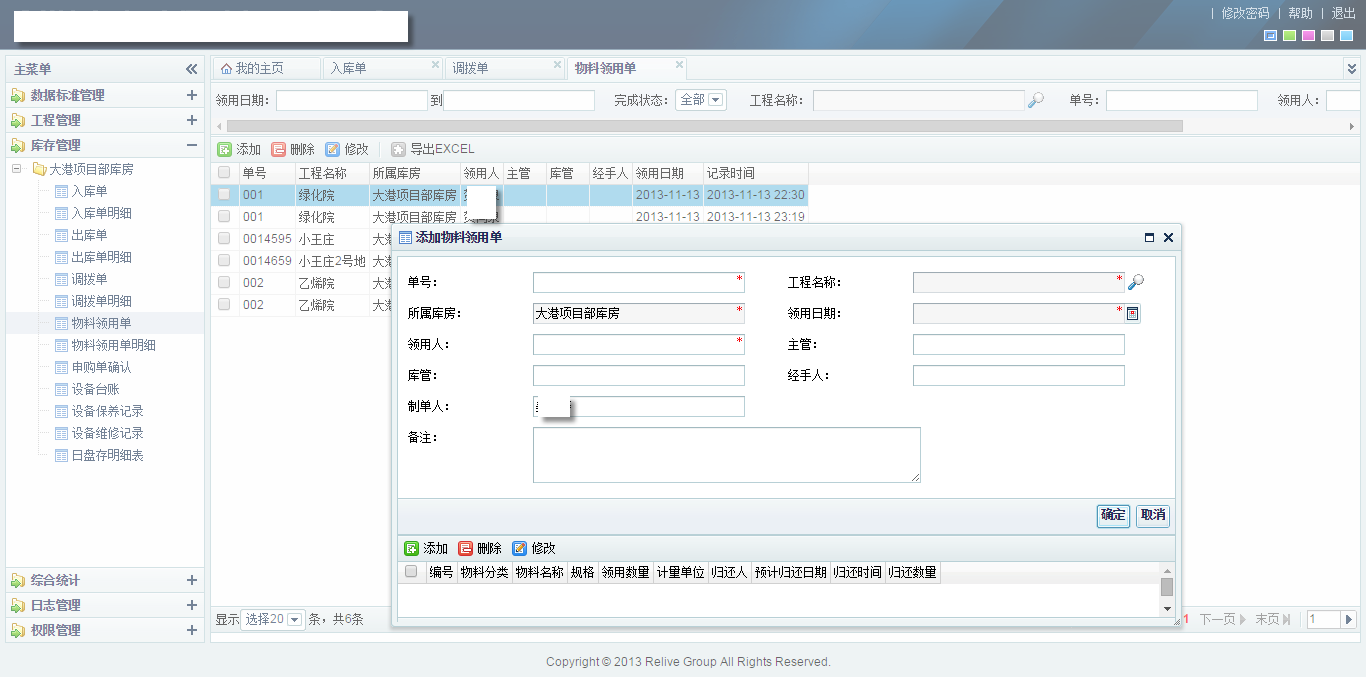1366x677 pixels.
Task: Close the 物料领用单 tab
Action: point(679,65)
